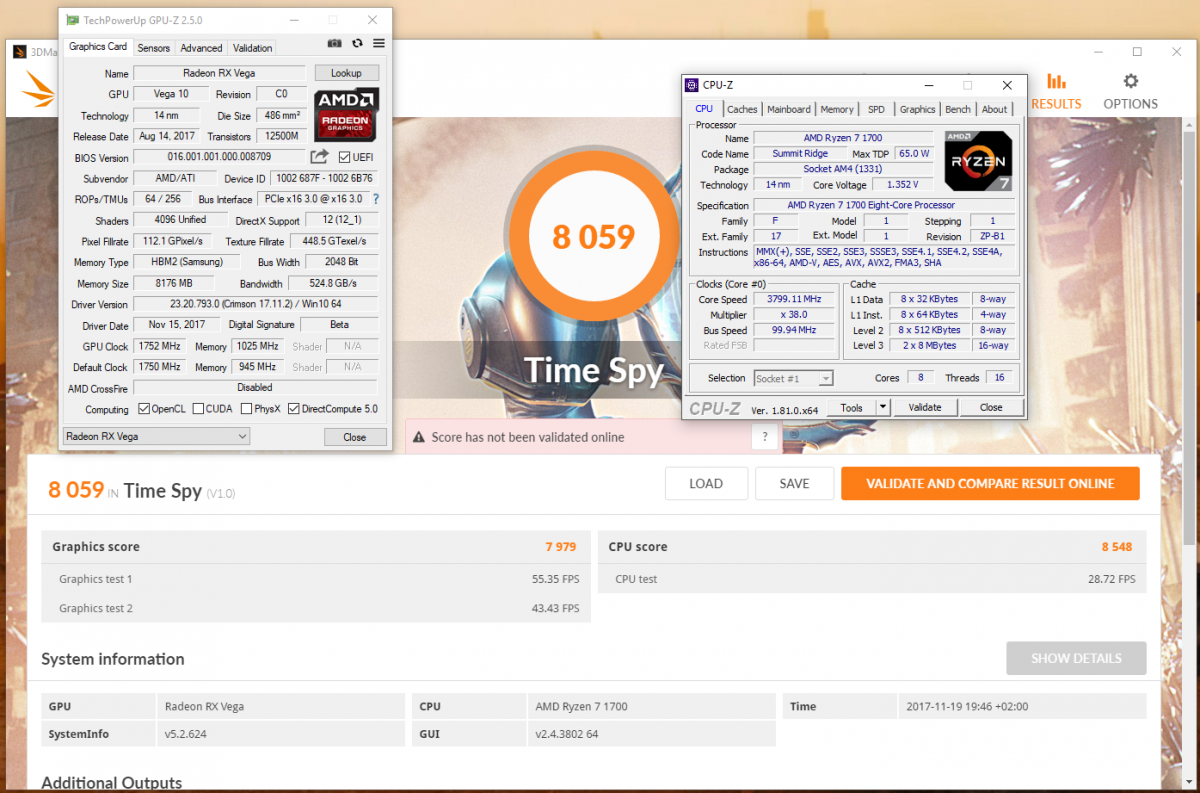Click the AMD Radeon Graphics logo in GPU-Z

tap(346, 114)
